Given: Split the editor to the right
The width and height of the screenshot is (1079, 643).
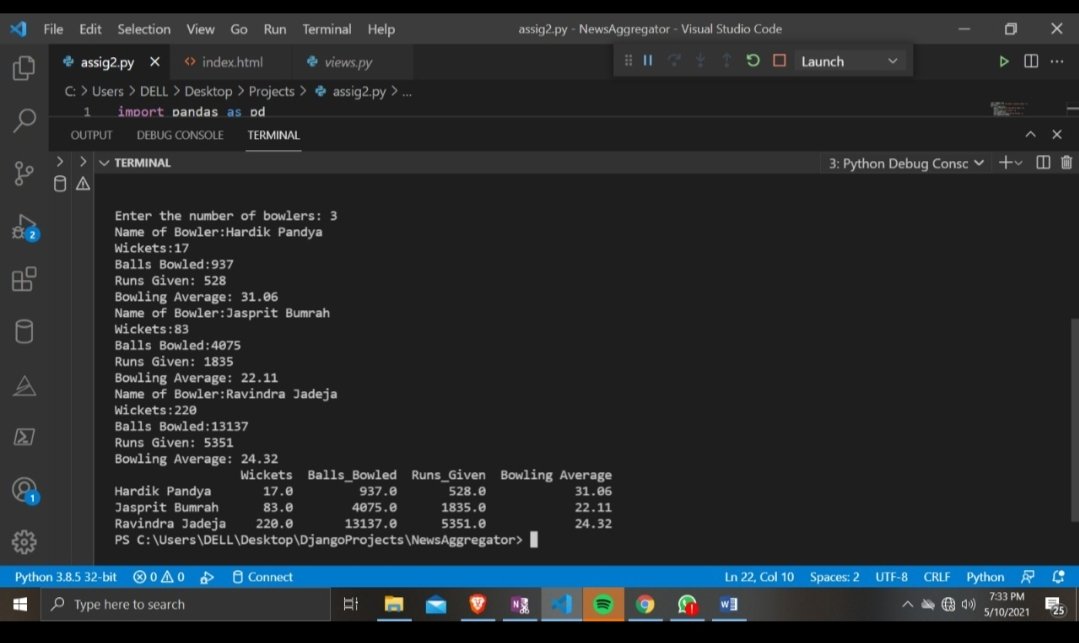Looking at the screenshot, I should click(1031, 61).
